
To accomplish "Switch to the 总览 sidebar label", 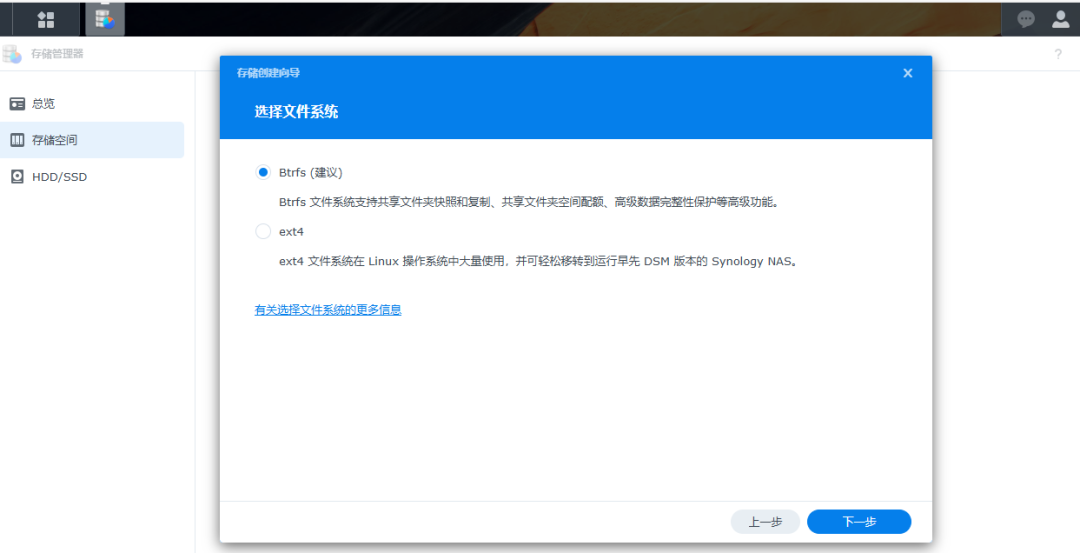I will 43,104.
